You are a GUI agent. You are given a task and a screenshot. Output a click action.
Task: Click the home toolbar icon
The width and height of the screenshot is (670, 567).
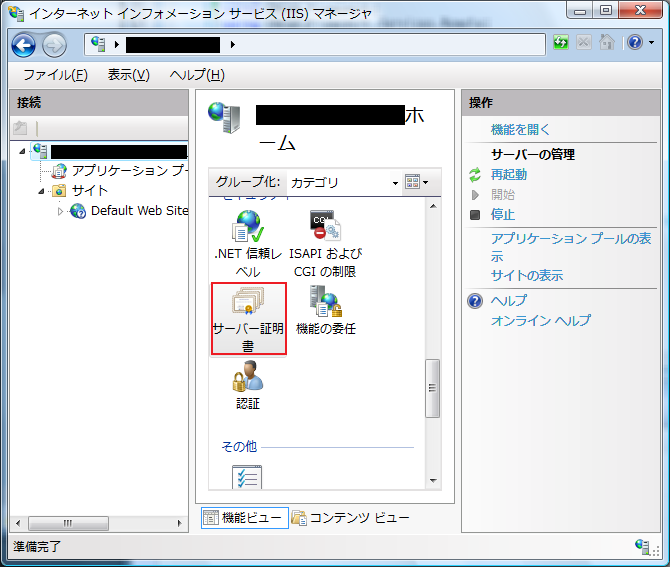[x=607, y=42]
